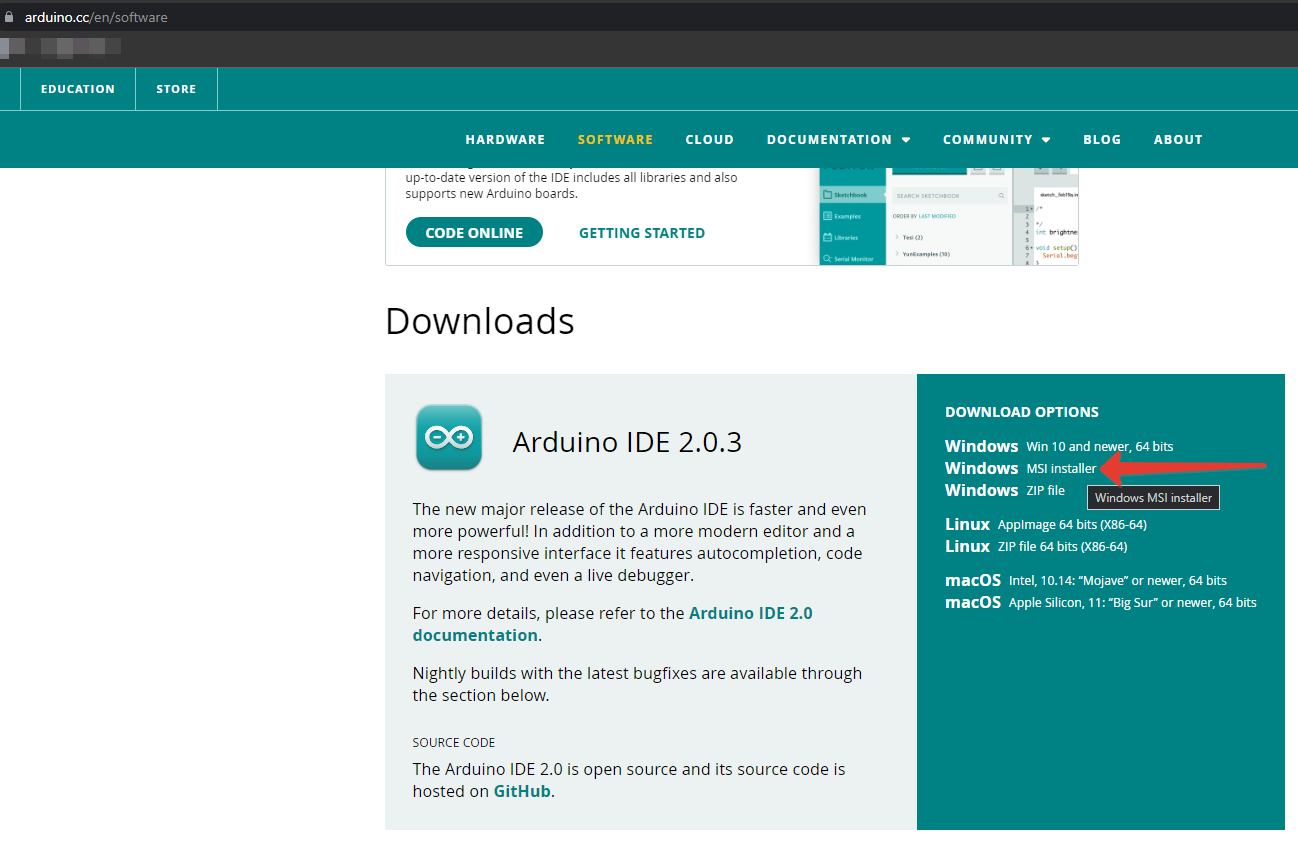Switch to the Store tab
Screen dimensions: 1298x848
click(x=176, y=89)
